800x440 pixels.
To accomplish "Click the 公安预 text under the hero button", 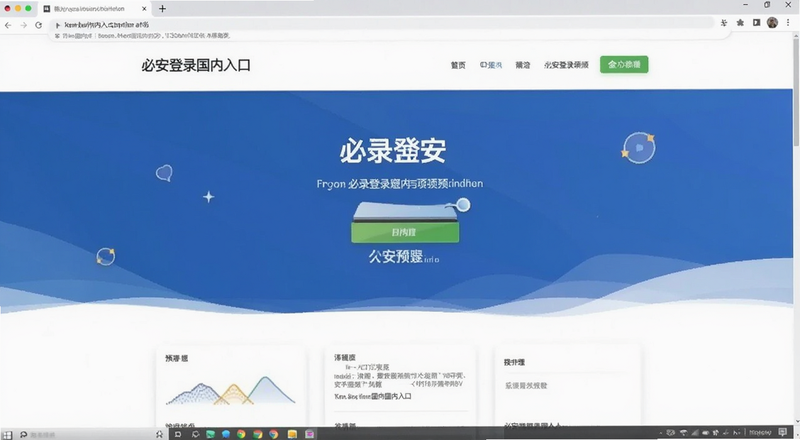I will coord(396,256).
